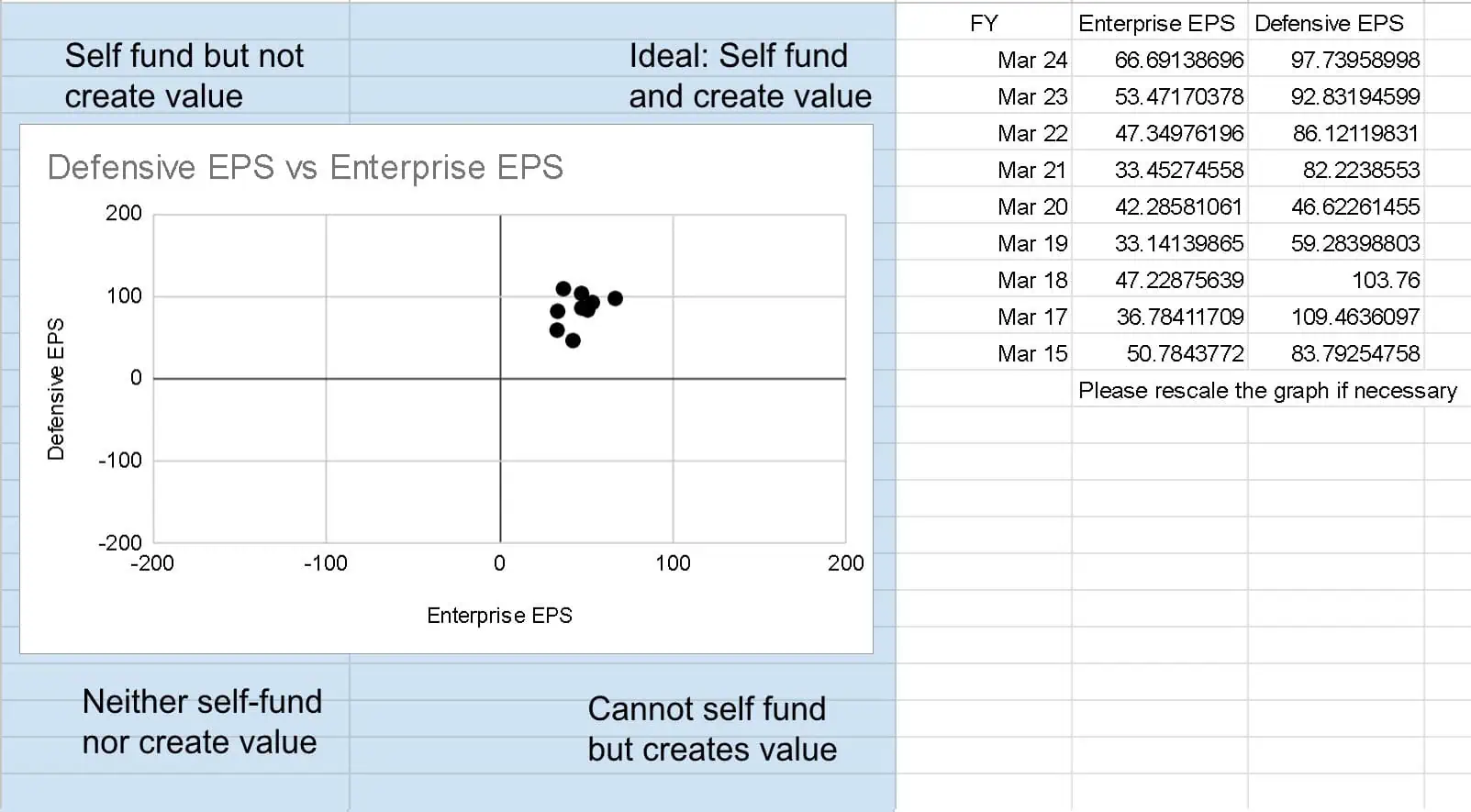This screenshot has width=1471, height=812.
Task: Select the Mar 24 Enterprise EPS value 66.69138696
Action: [x=1179, y=60]
